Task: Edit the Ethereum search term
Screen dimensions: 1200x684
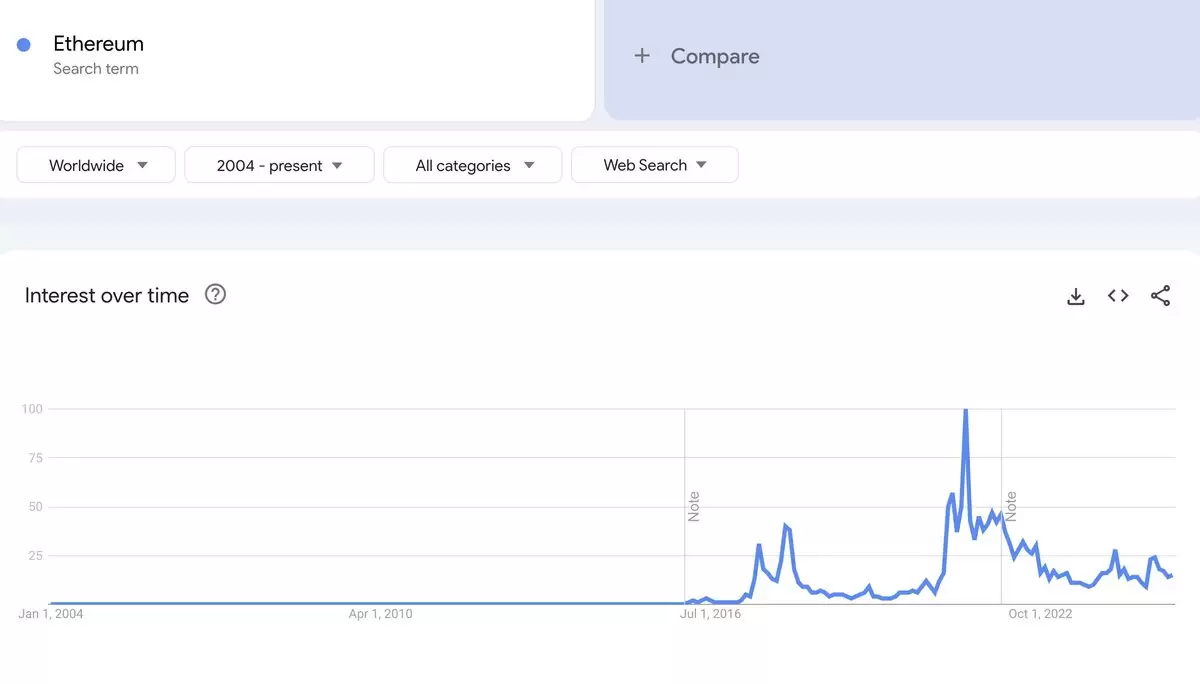Action: [297, 57]
